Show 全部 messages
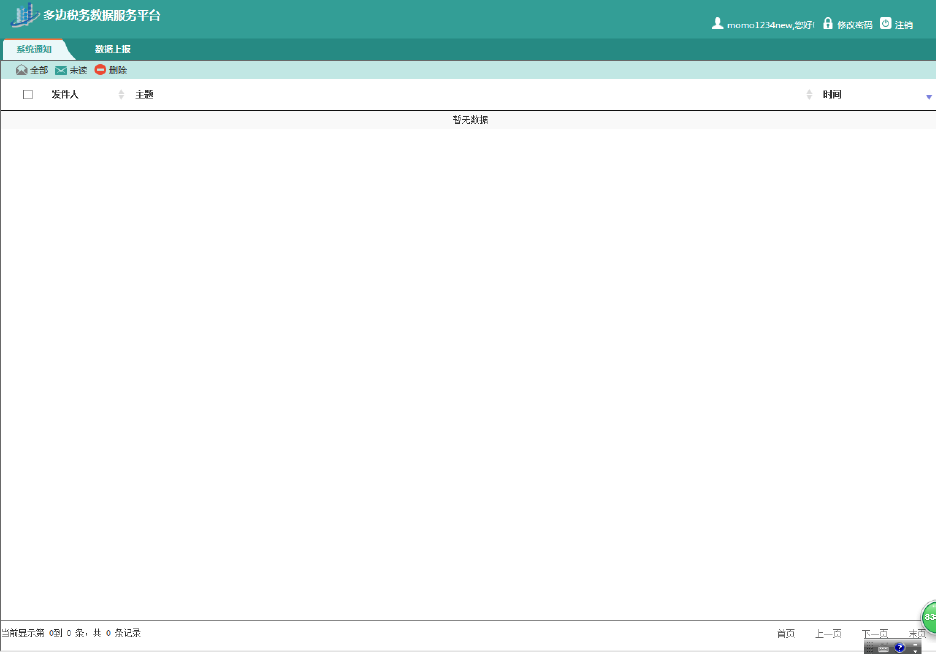This screenshot has height=654, width=936. 39,70
